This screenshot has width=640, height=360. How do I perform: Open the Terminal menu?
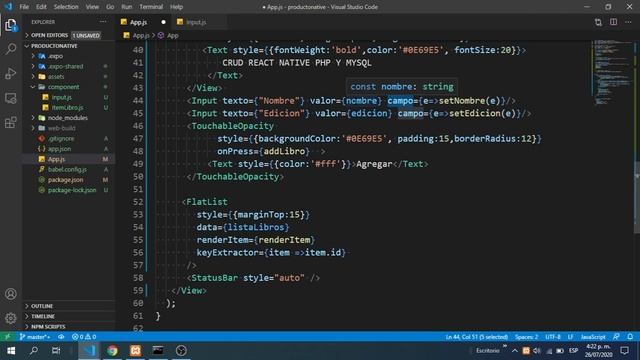[151, 7]
